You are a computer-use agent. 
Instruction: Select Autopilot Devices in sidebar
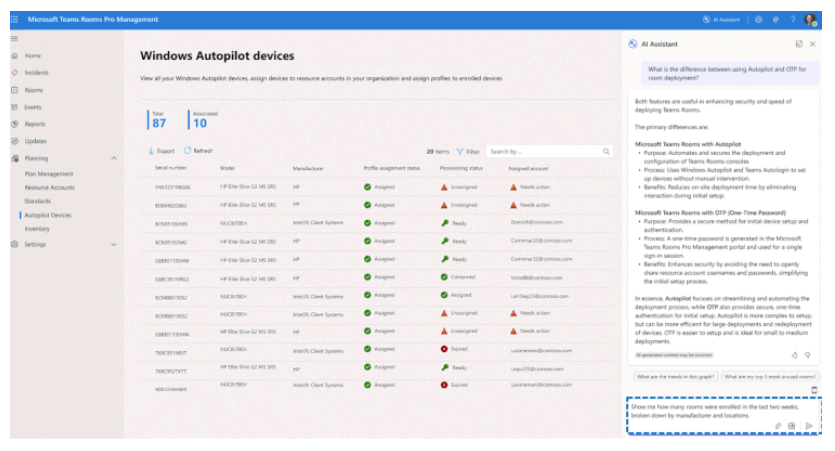pyautogui.click(x=47, y=215)
